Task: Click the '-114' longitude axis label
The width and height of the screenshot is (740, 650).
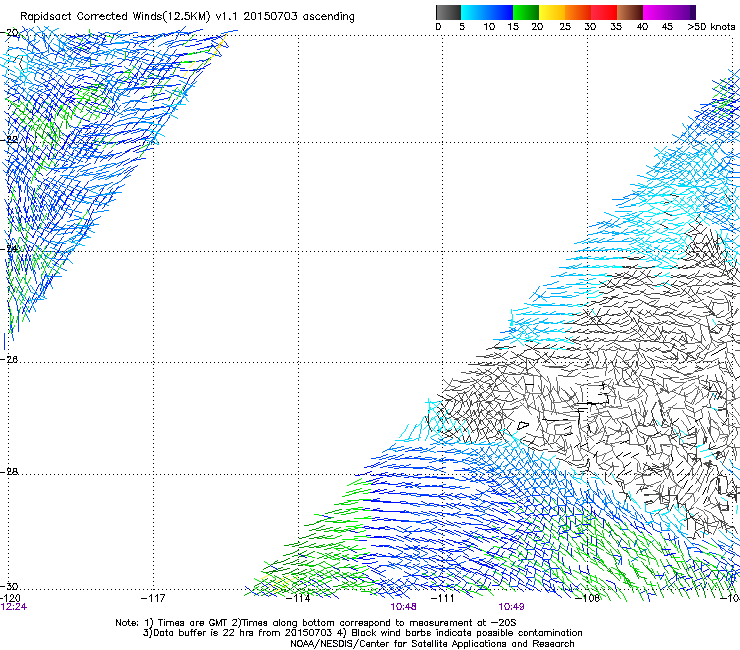Action: tap(298, 598)
